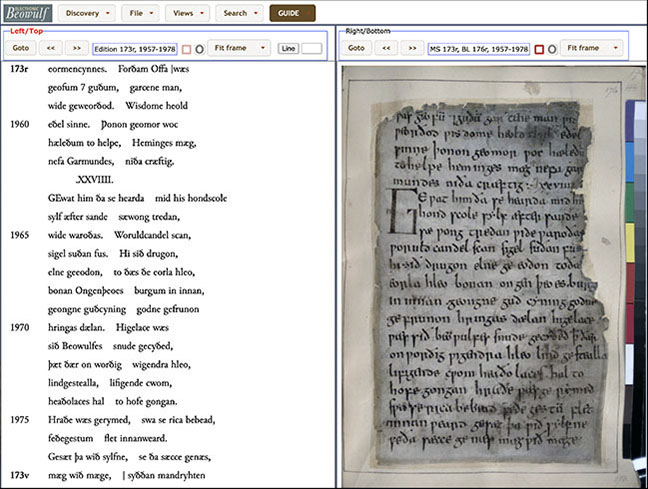This screenshot has height=489, width=648.
Task: Click the phrase 'syððan mandryhten'
Action: (166, 475)
